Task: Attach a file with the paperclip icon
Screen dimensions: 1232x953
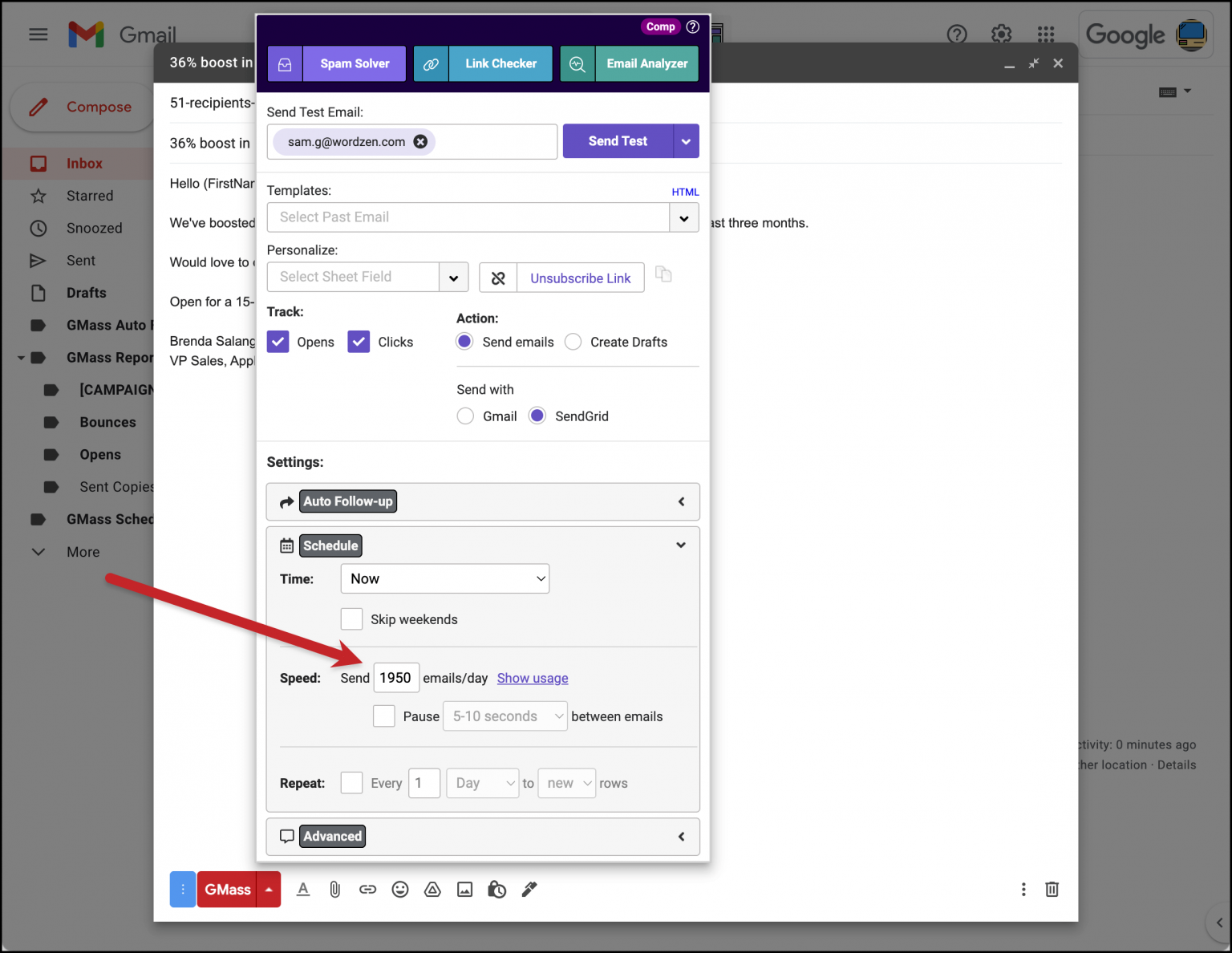Action: 335,889
